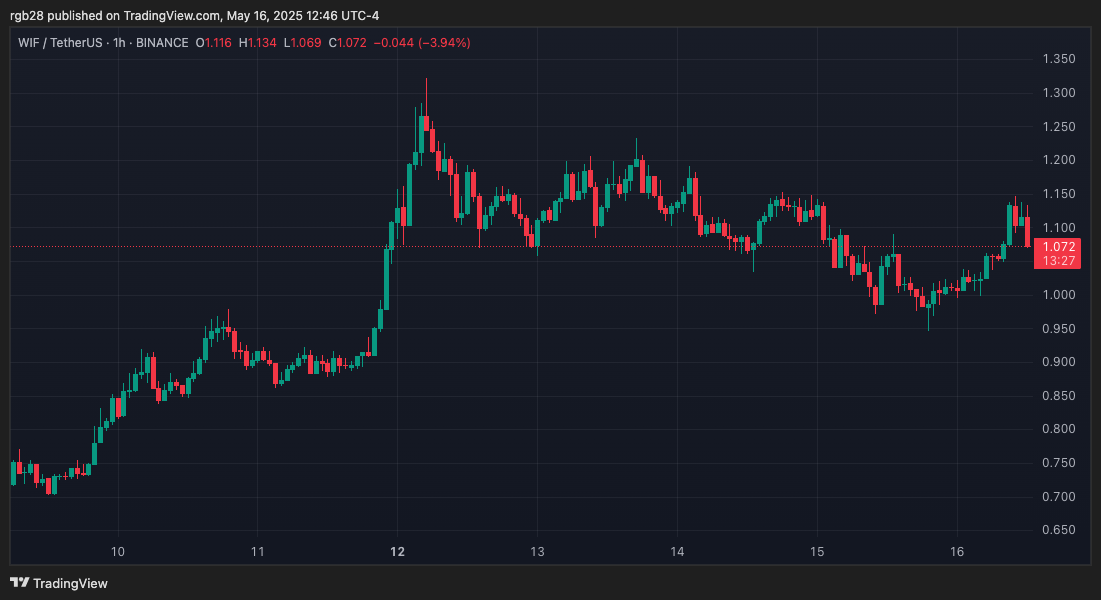Click the tallest candle wick near 1.320
Screen dimensions: 1101x600
pyautogui.click(x=426, y=98)
